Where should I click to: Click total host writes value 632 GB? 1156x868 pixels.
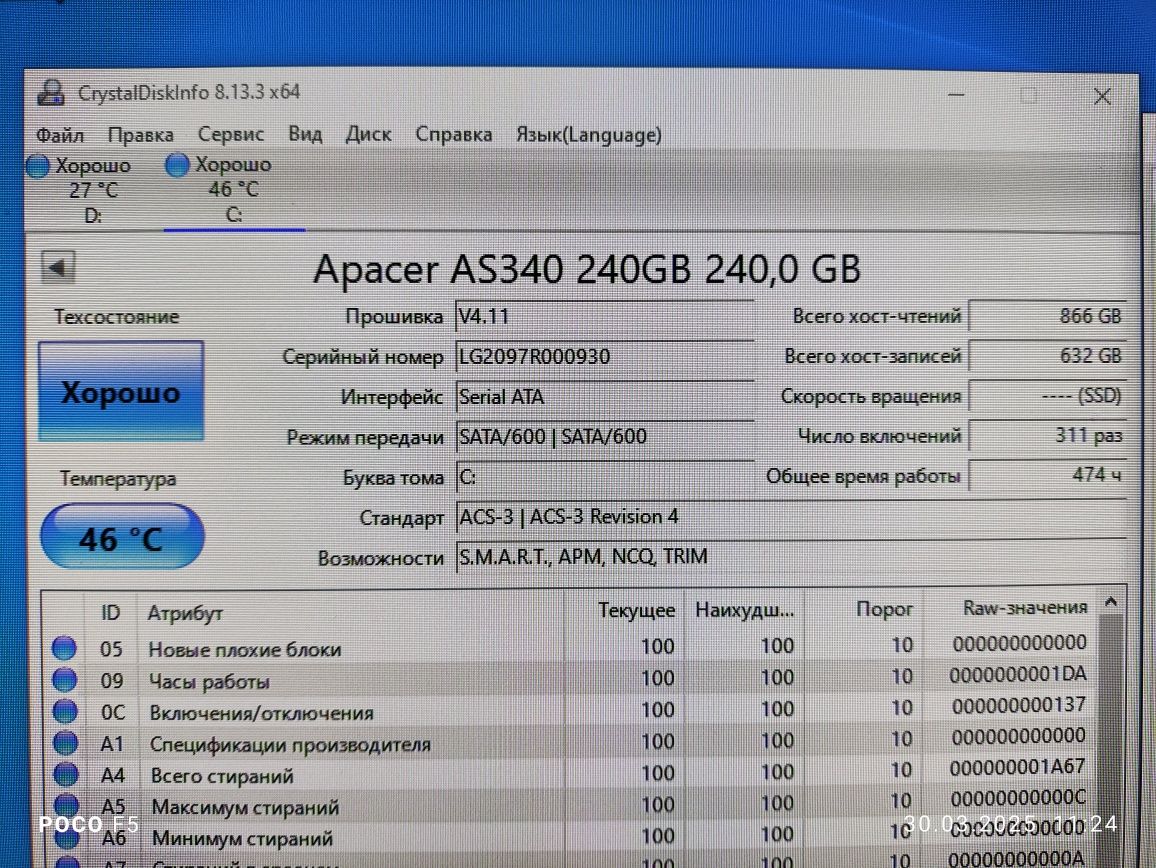(x=1047, y=355)
